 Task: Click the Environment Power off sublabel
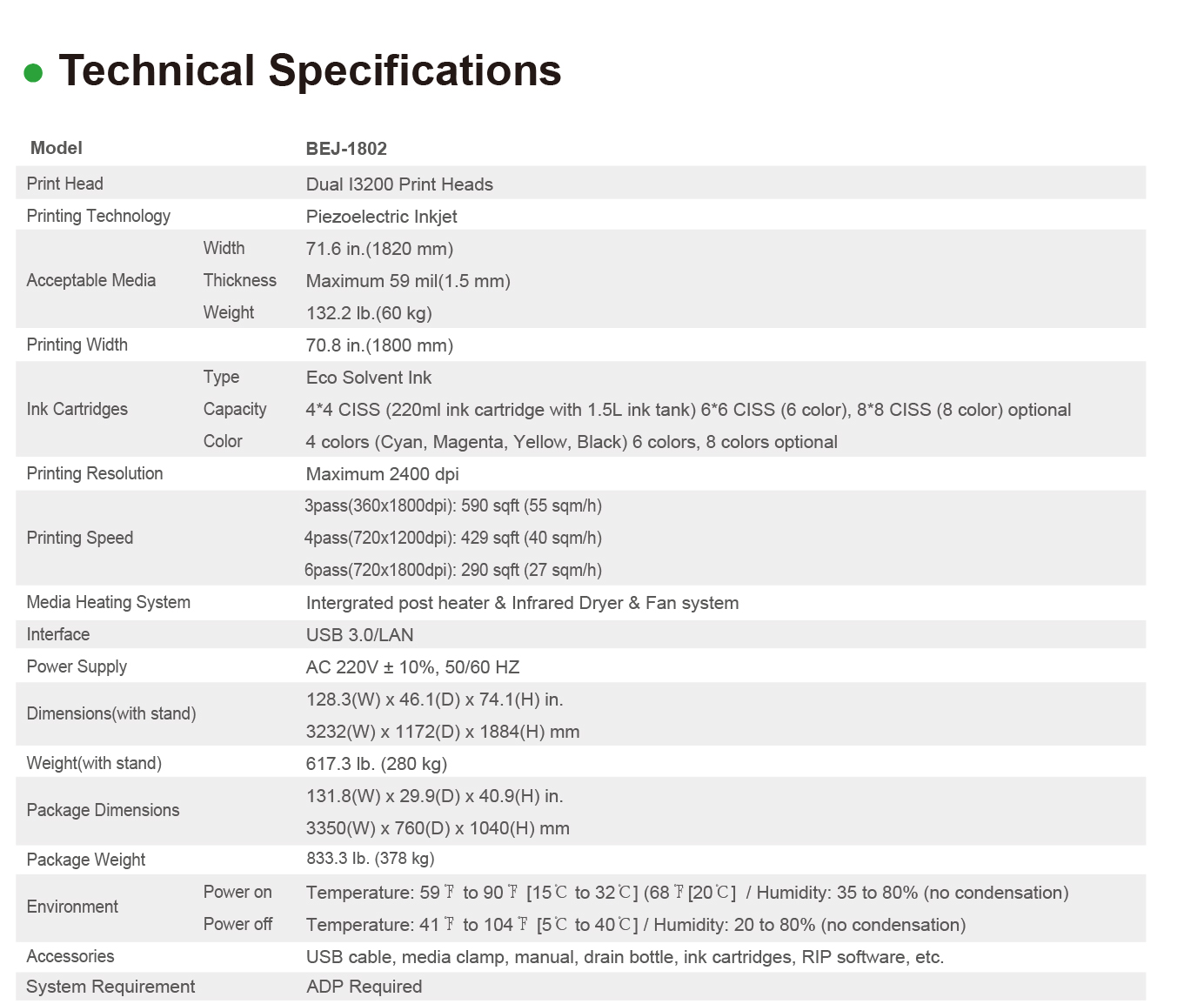tap(237, 924)
